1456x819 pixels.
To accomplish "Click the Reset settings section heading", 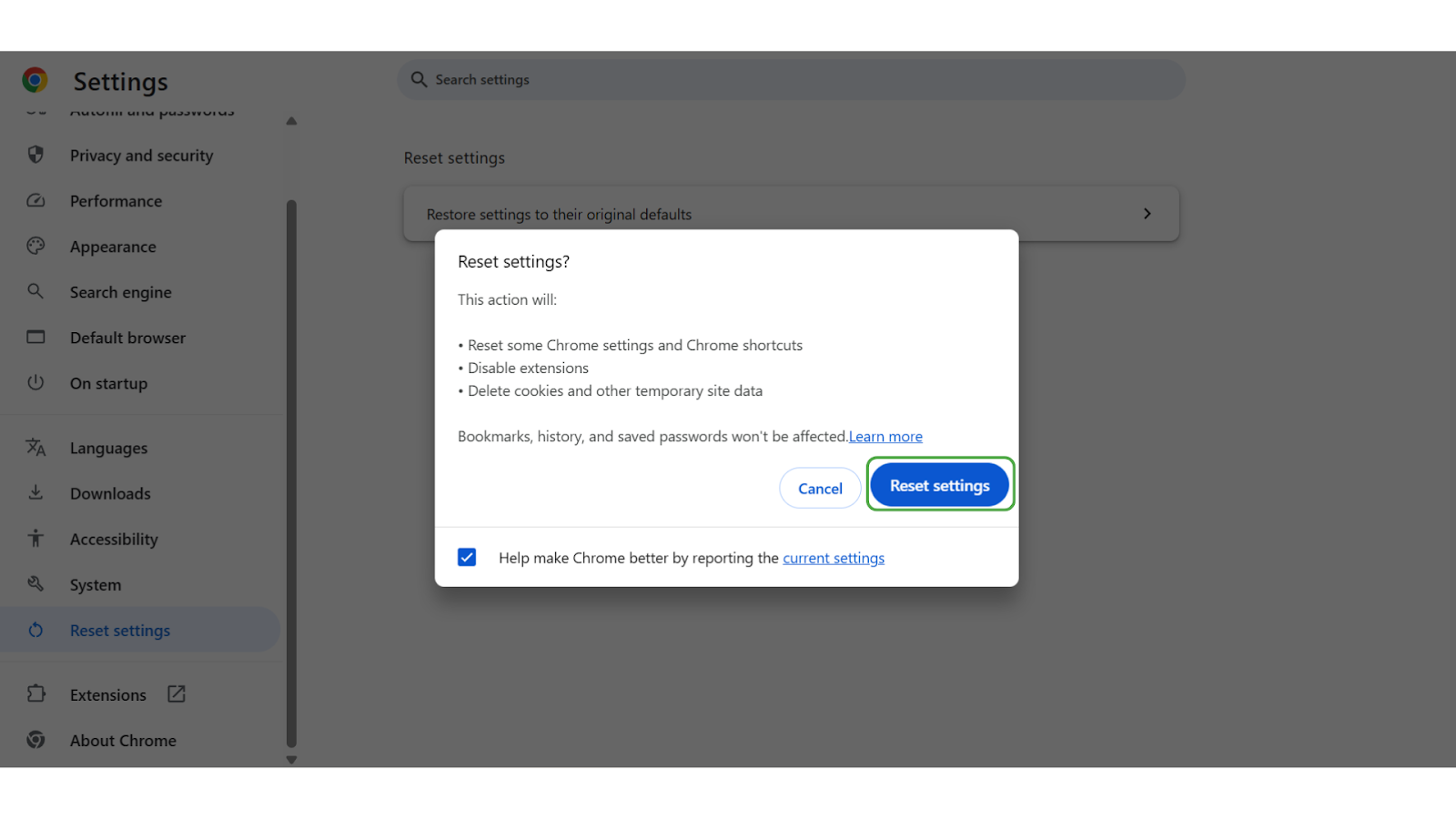I will tap(454, 158).
